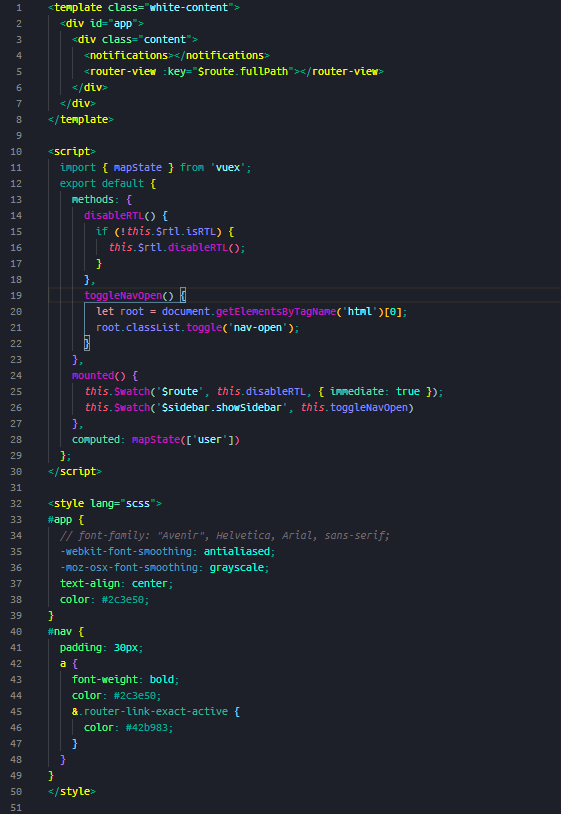This screenshot has width=561, height=814.
Task: Click the disableRTL method name on line 14
Action: pyautogui.click(x=114, y=215)
